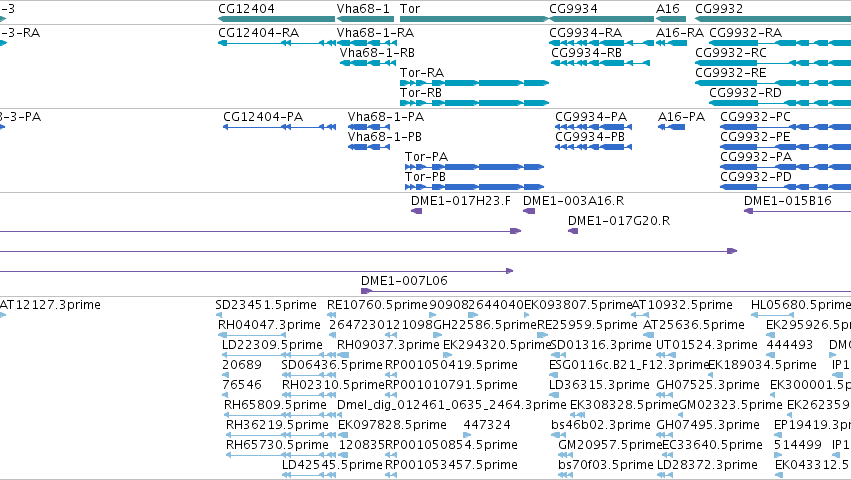Select the CG9932-RE transcript label

pos(731,73)
